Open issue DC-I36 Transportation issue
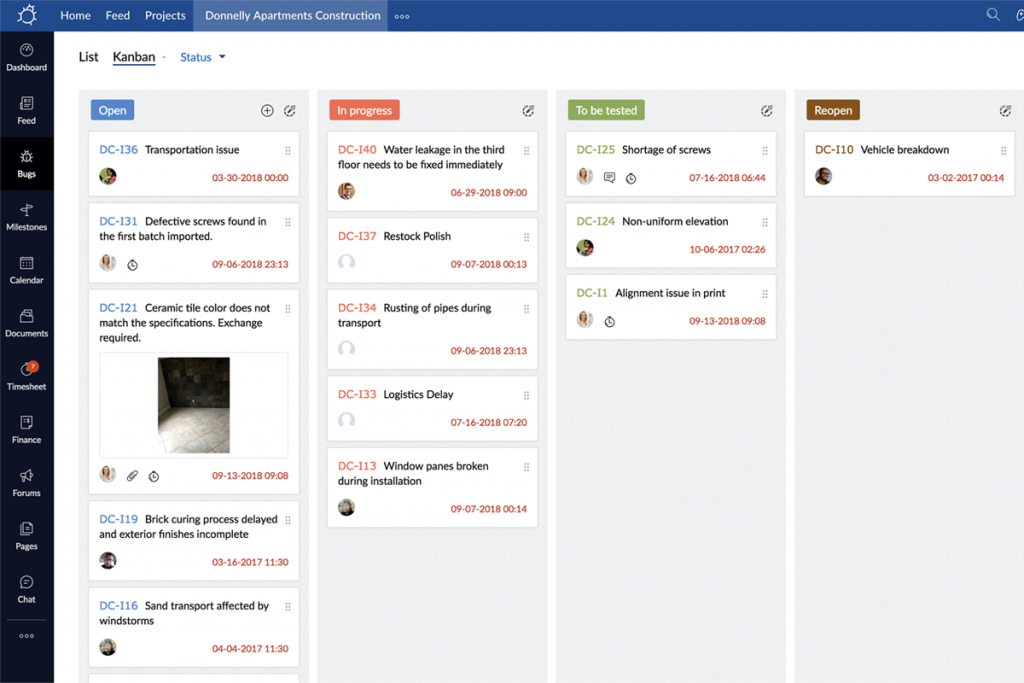1024x683 pixels. [x=195, y=149]
